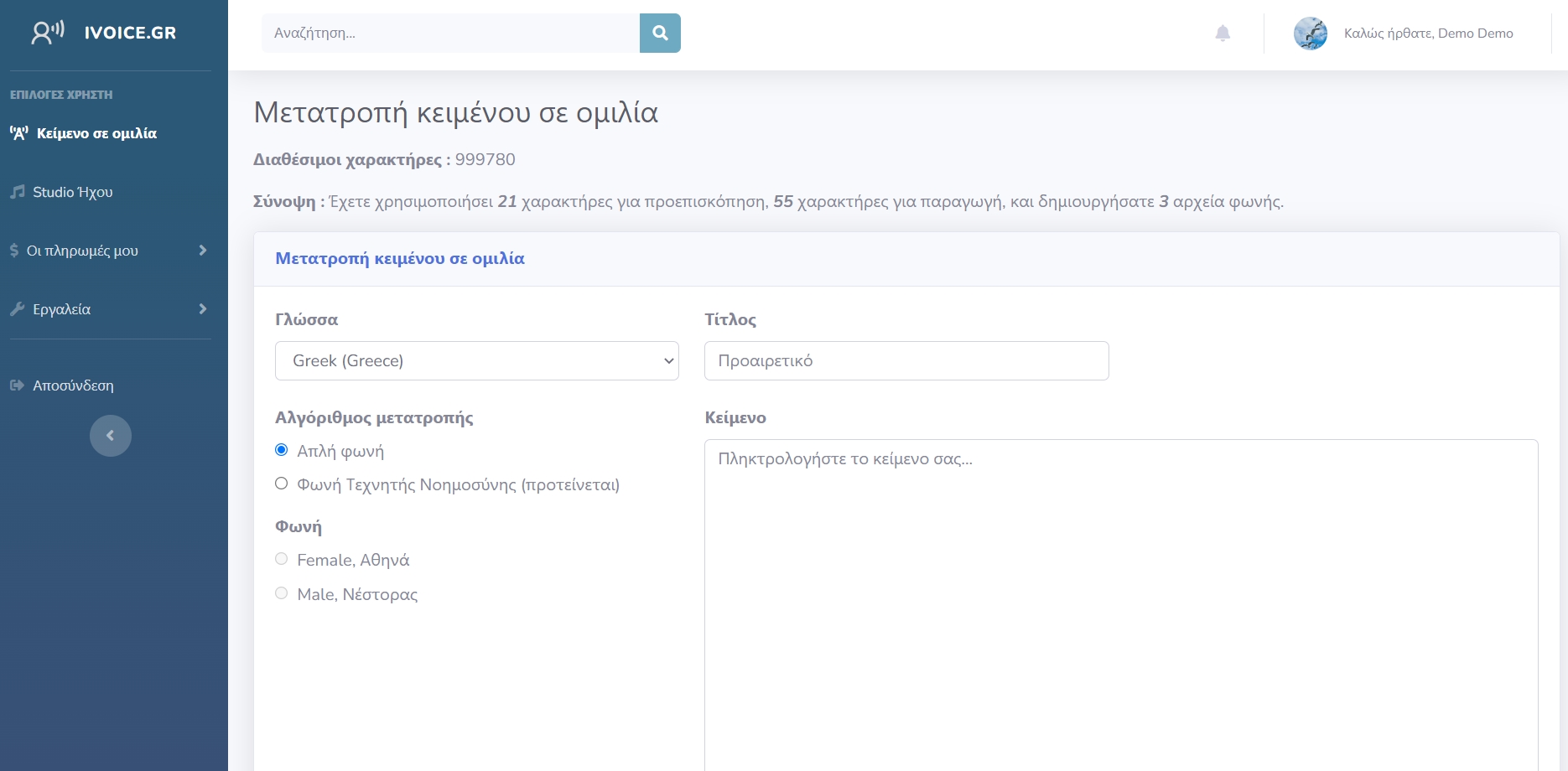Click the main page title Μετατροπή κειμένου σε ομιλία
Screen dimensions: 1568x771
click(x=455, y=112)
